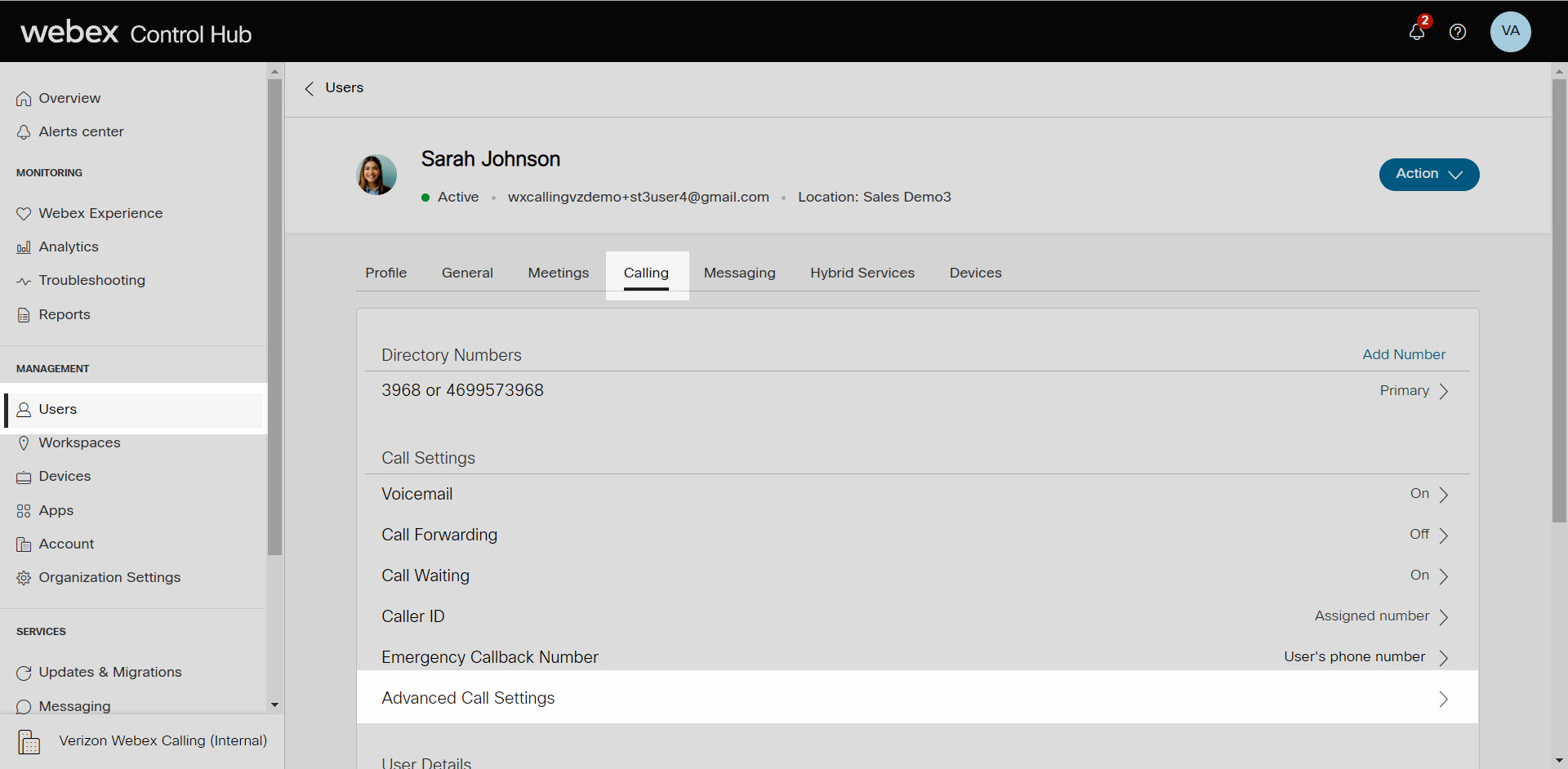The width and height of the screenshot is (1568, 769).
Task: Click the Add Number link
Action: [1404, 354]
